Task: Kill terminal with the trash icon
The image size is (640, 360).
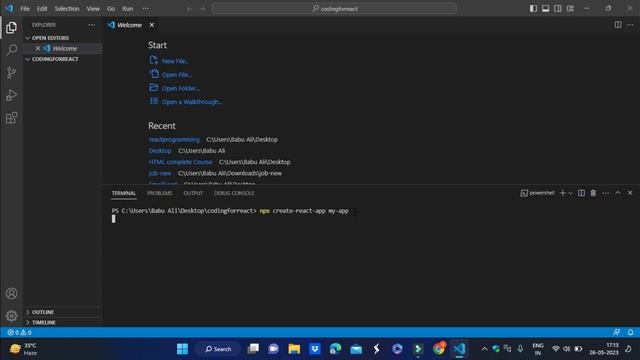Action: (x=593, y=193)
